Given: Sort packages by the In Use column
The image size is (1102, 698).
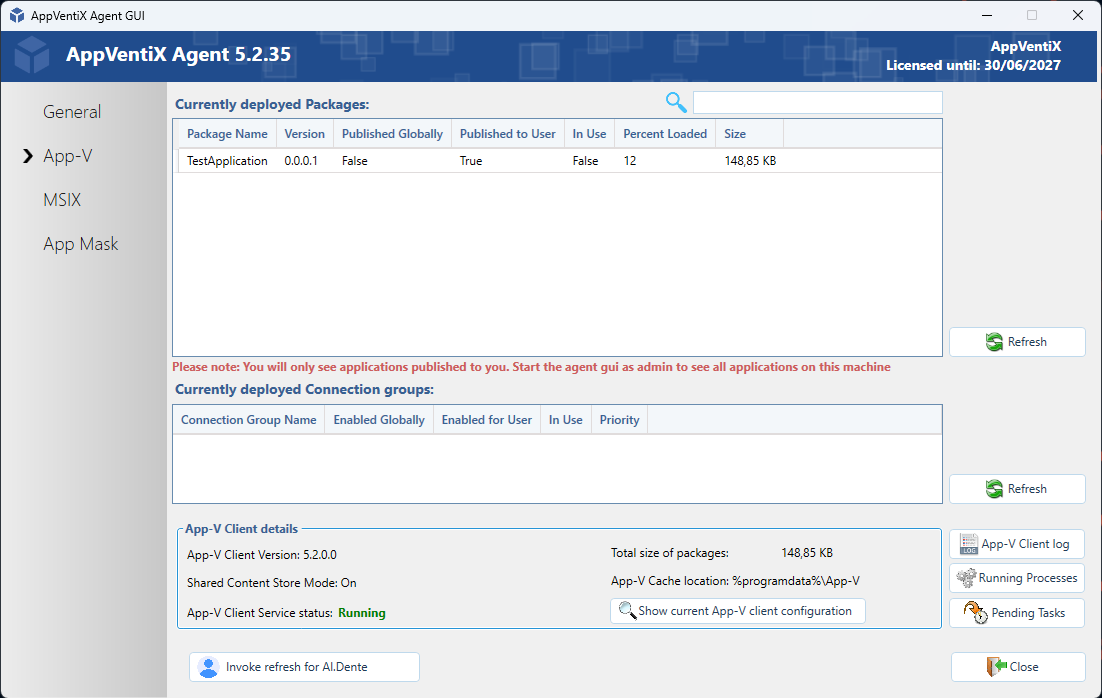Looking at the screenshot, I should 589,134.
